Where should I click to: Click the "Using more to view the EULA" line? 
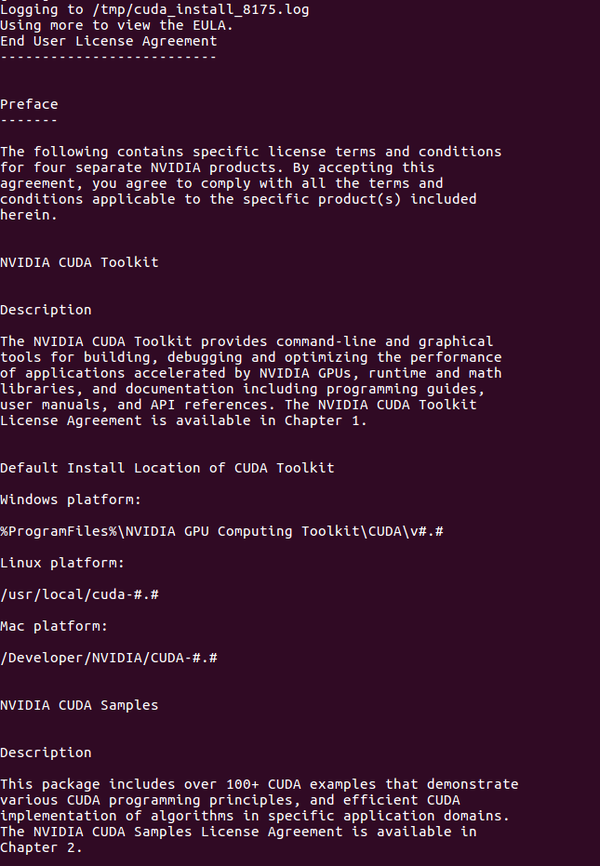[x=108, y=25]
